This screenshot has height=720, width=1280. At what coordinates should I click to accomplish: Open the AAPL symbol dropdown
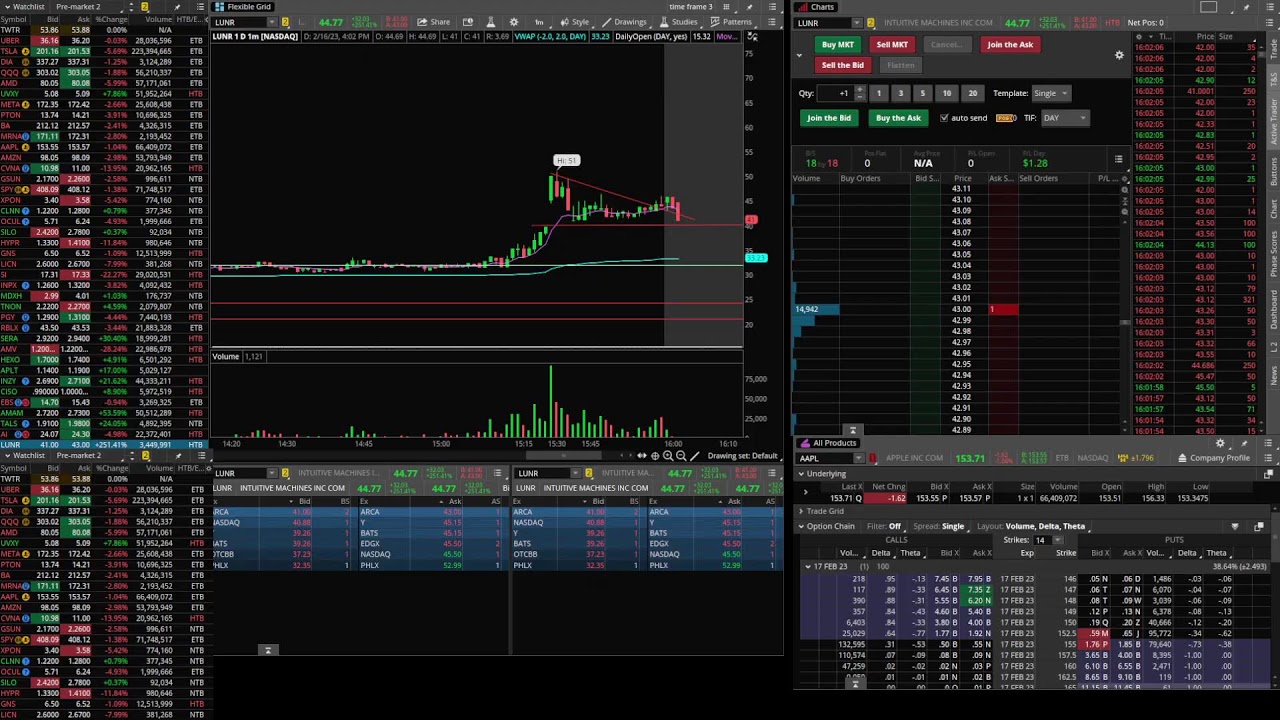(x=858, y=458)
